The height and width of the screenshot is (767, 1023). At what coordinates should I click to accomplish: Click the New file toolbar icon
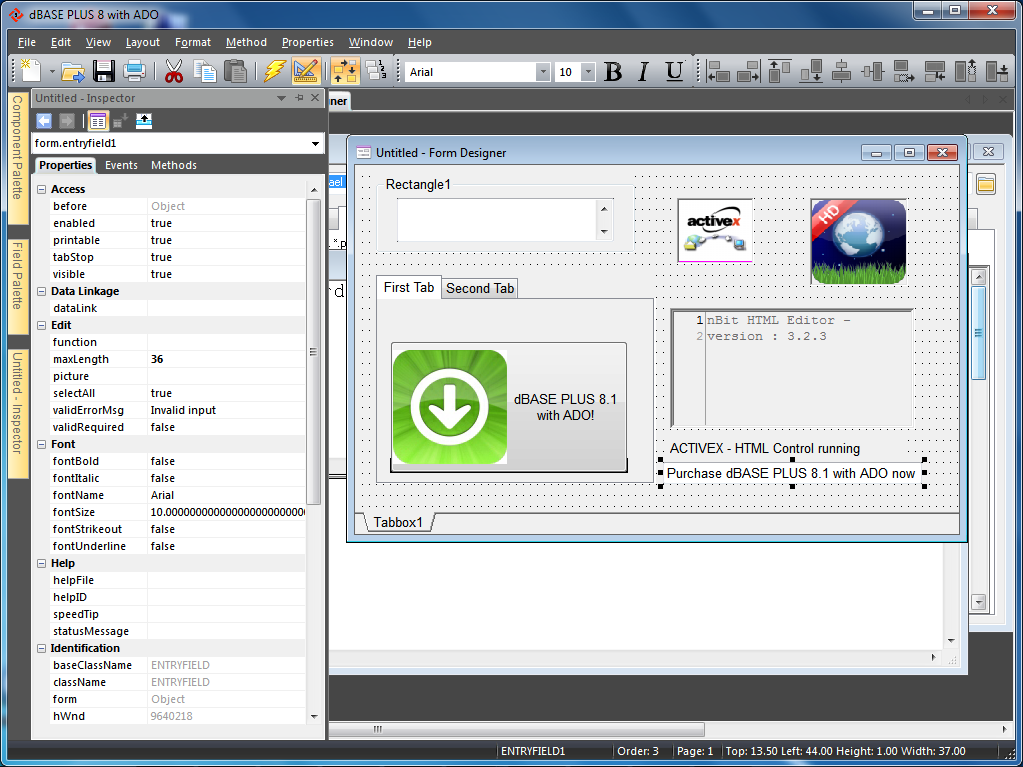31,71
